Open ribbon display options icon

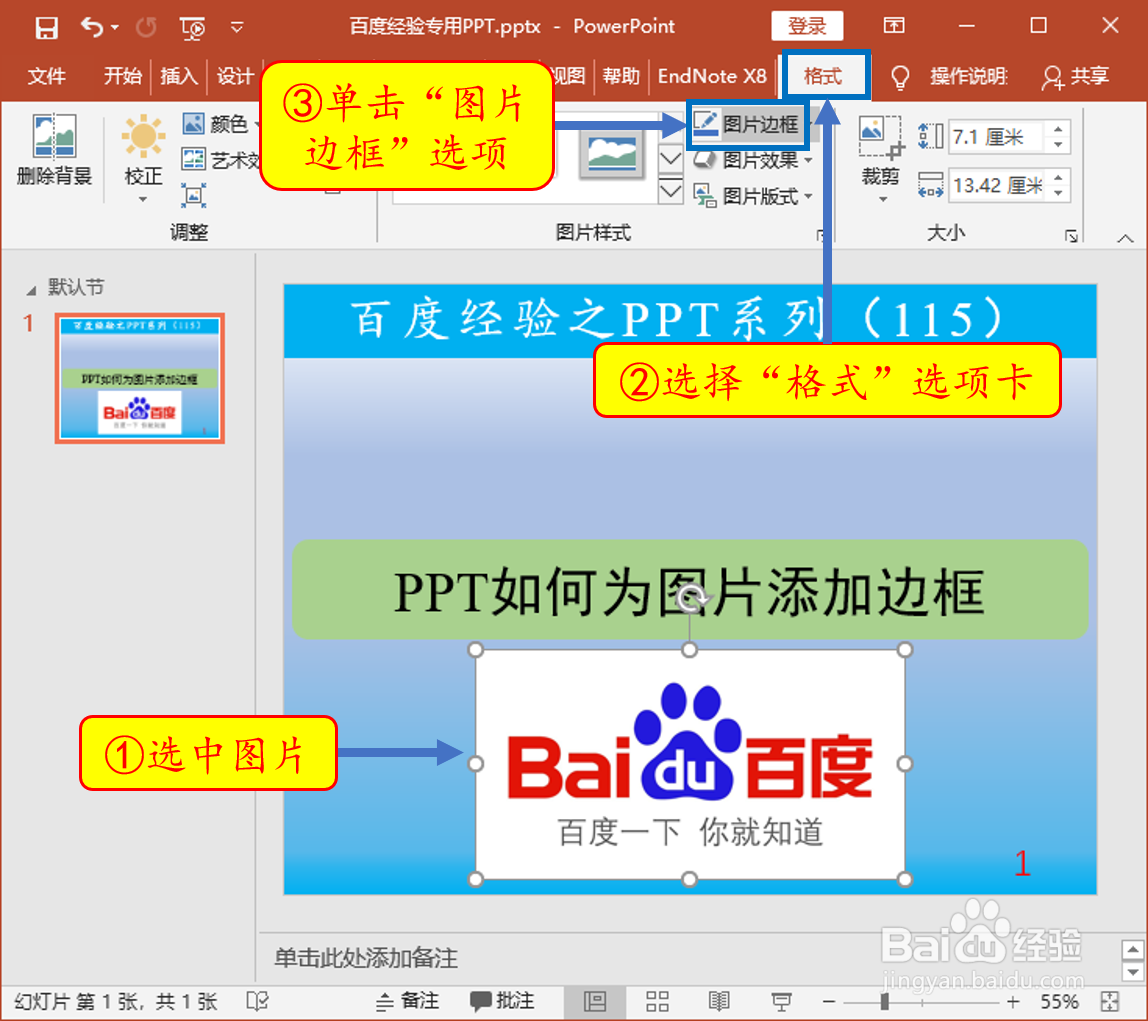coord(894,26)
